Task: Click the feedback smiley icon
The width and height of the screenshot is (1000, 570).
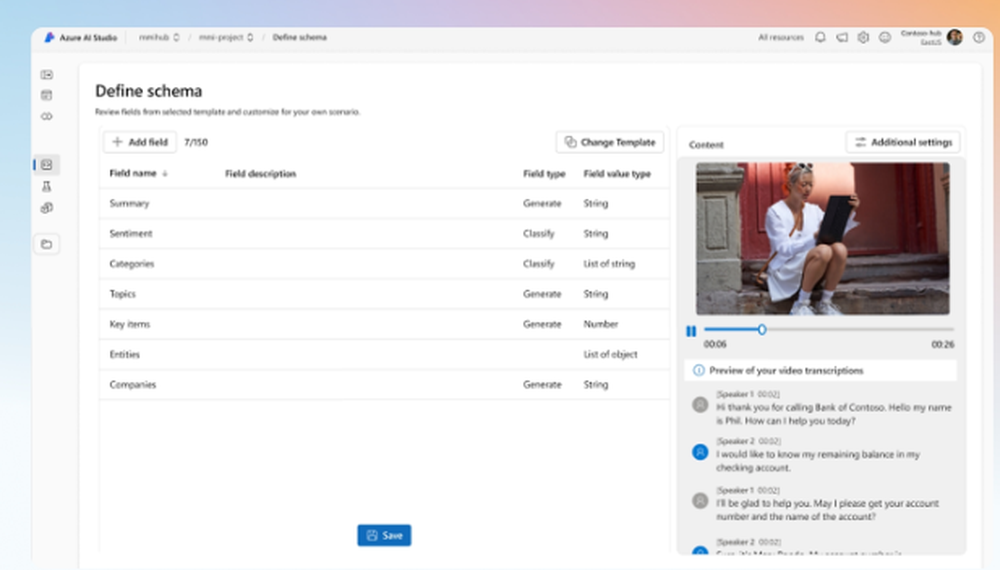Action: 885,38
